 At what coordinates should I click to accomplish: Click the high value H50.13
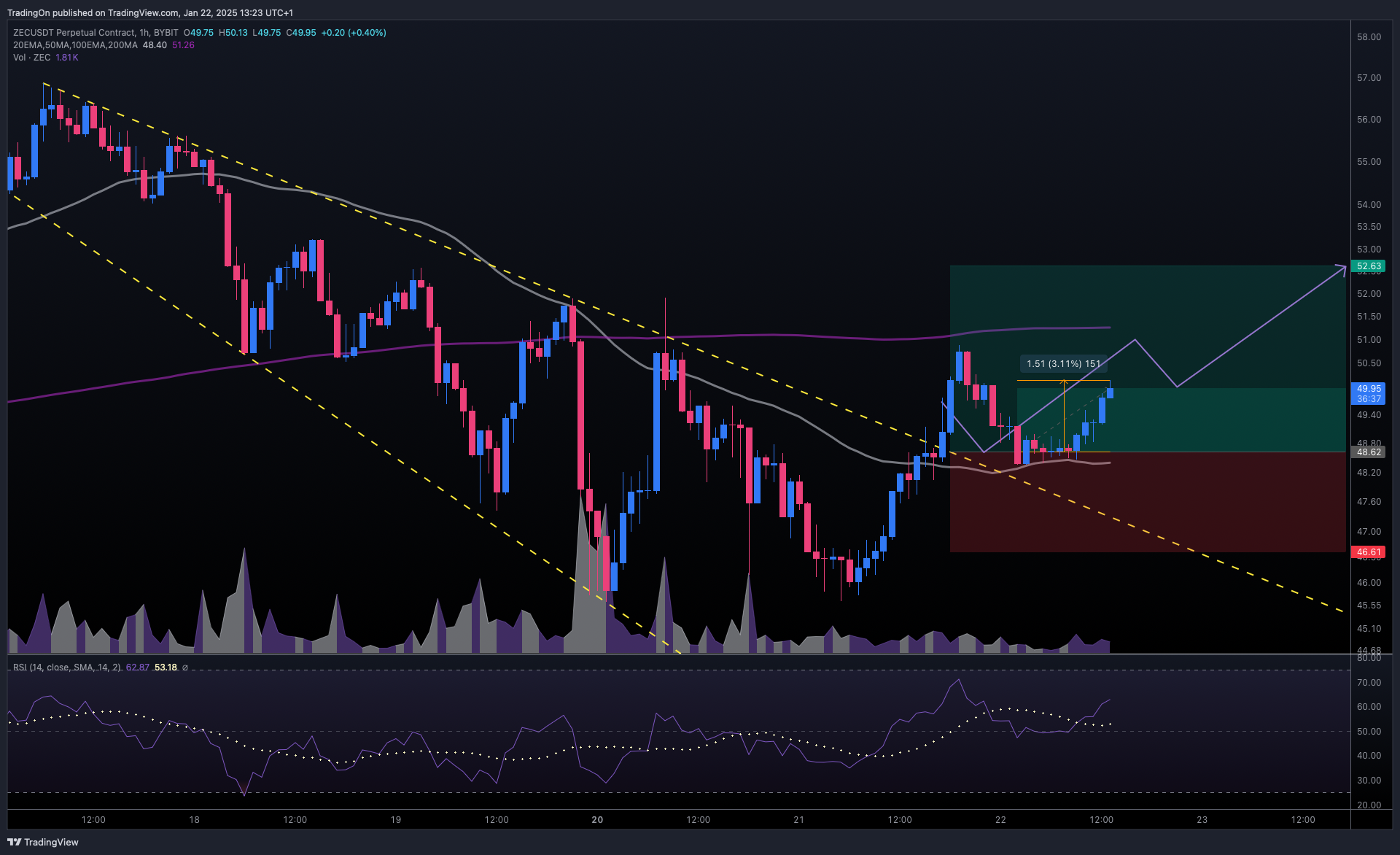click(x=233, y=33)
